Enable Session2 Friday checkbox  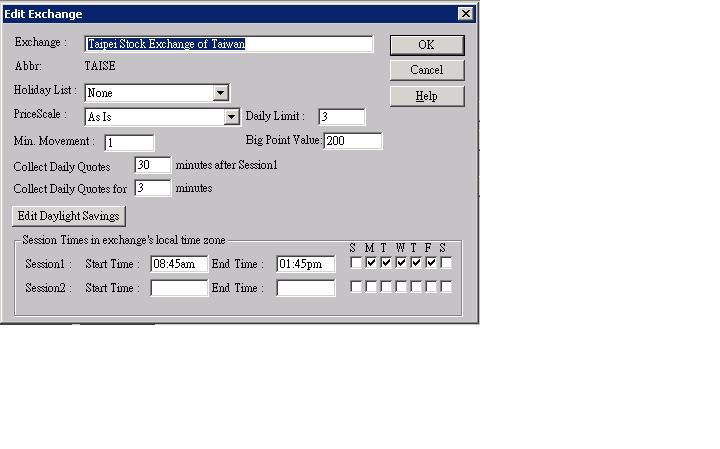tap(431, 286)
